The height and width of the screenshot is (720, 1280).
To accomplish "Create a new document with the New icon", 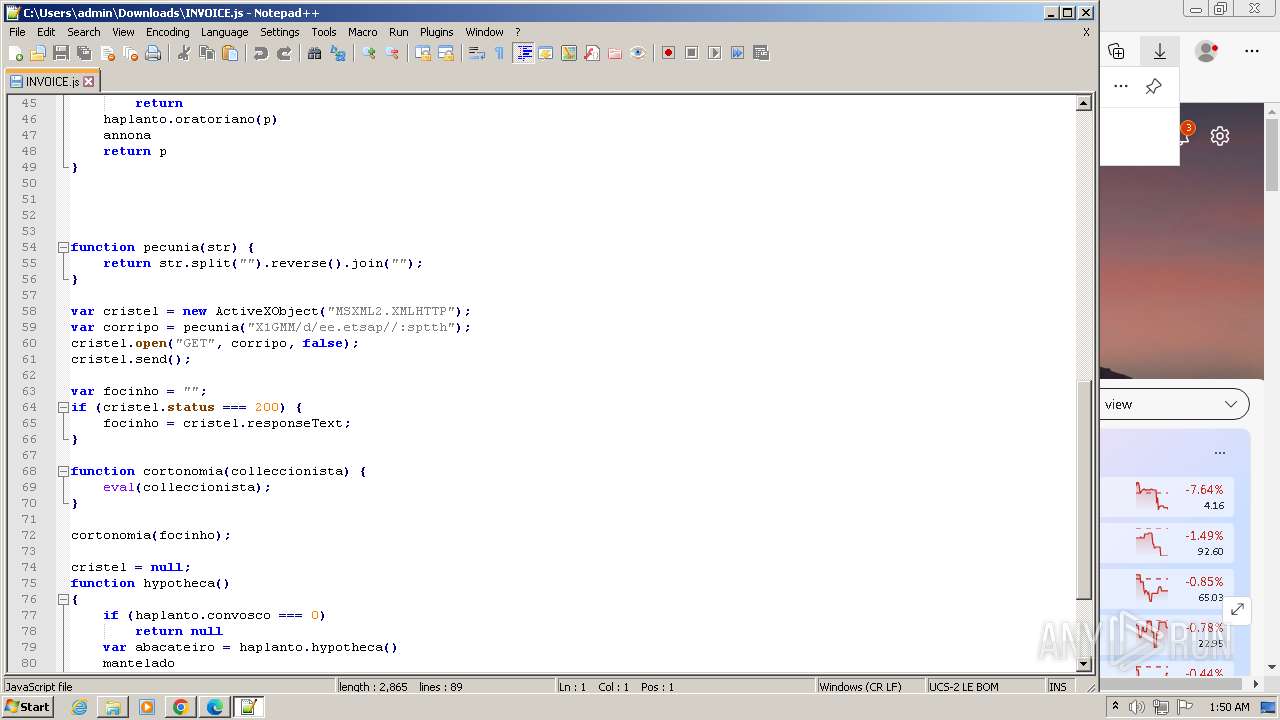I will [x=16, y=53].
